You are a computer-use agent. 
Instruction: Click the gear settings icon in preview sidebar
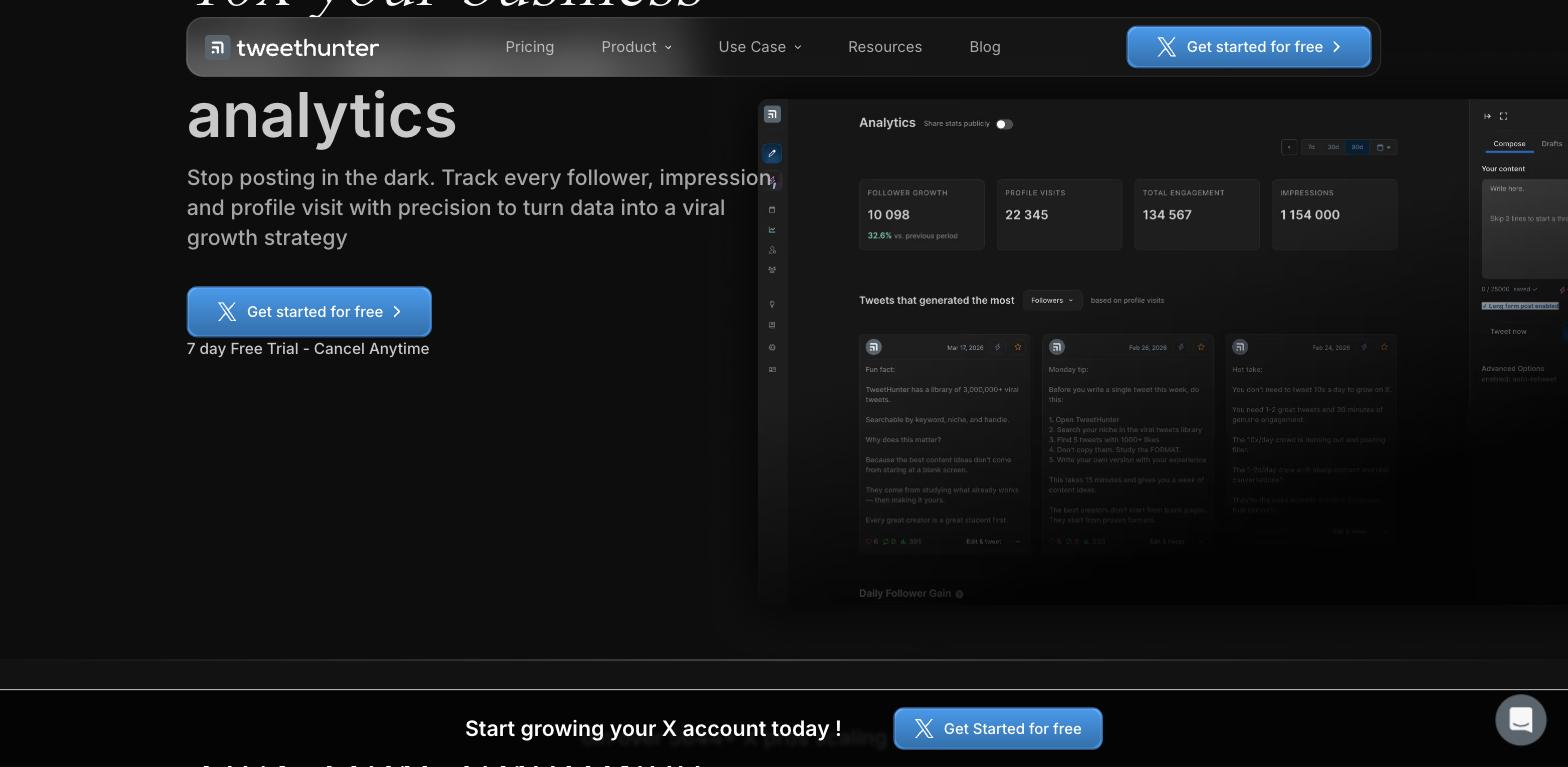click(x=772, y=348)
